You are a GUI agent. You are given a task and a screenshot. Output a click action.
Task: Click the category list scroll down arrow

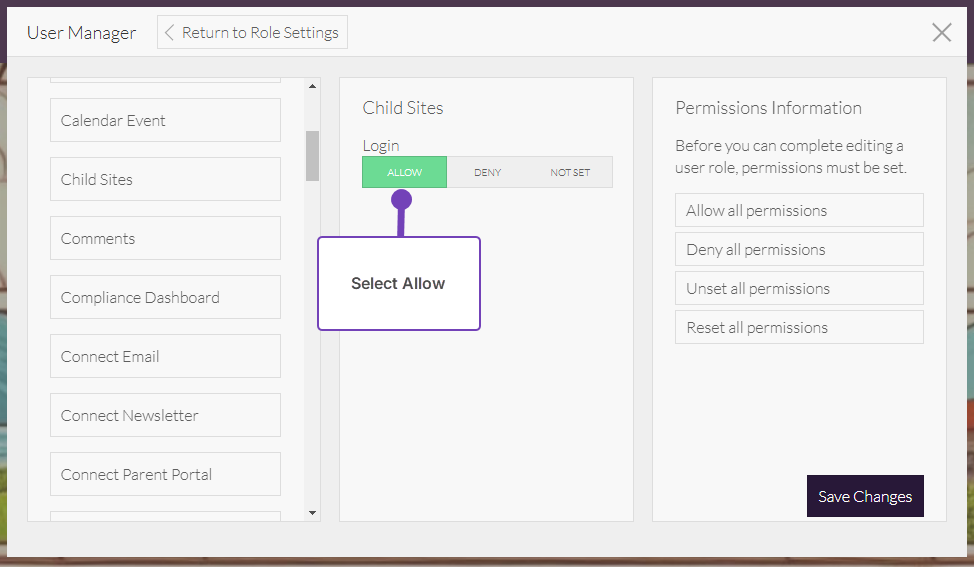pos(312,513)
